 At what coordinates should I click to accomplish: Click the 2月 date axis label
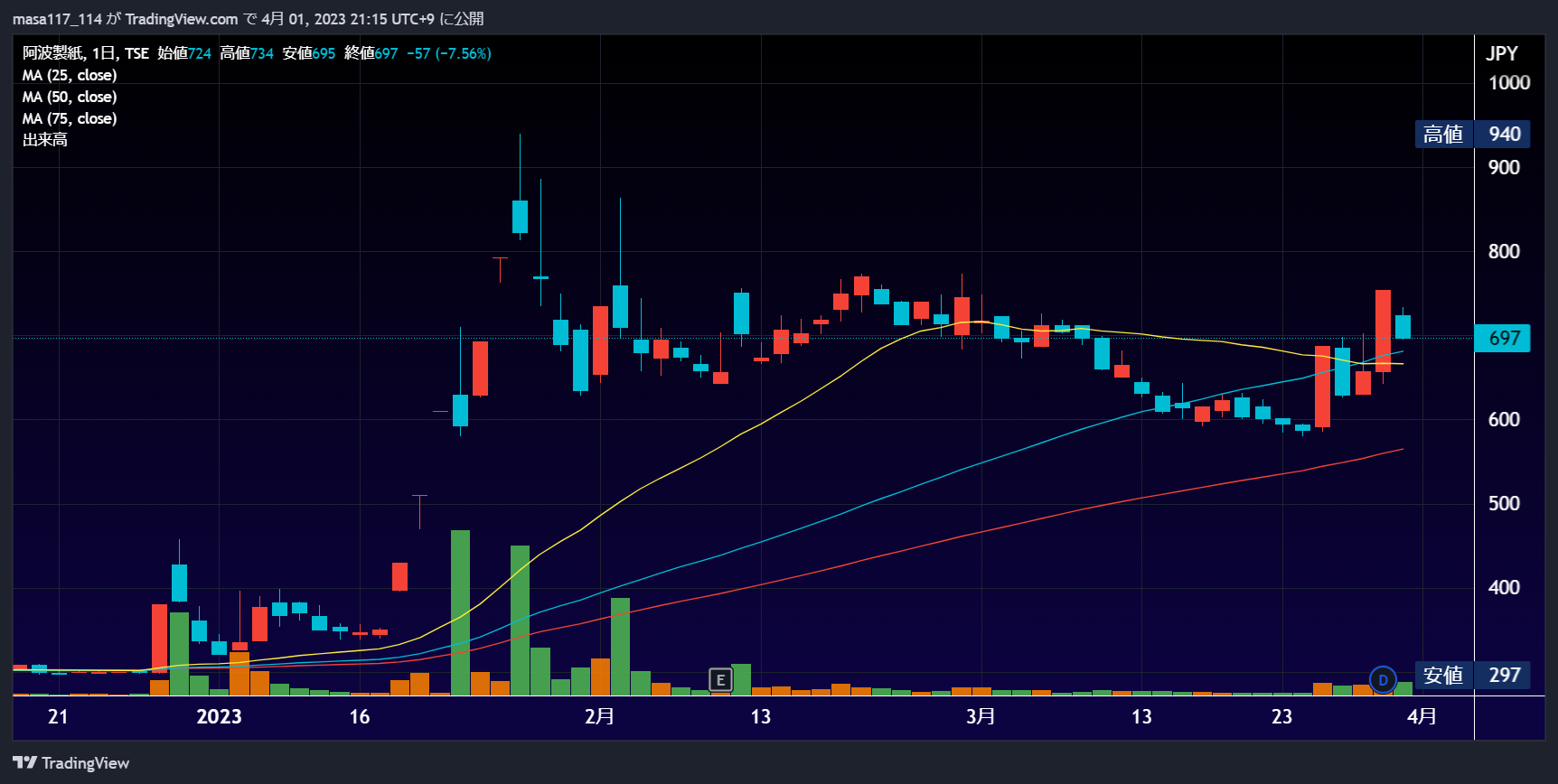[x=599, y=716]
